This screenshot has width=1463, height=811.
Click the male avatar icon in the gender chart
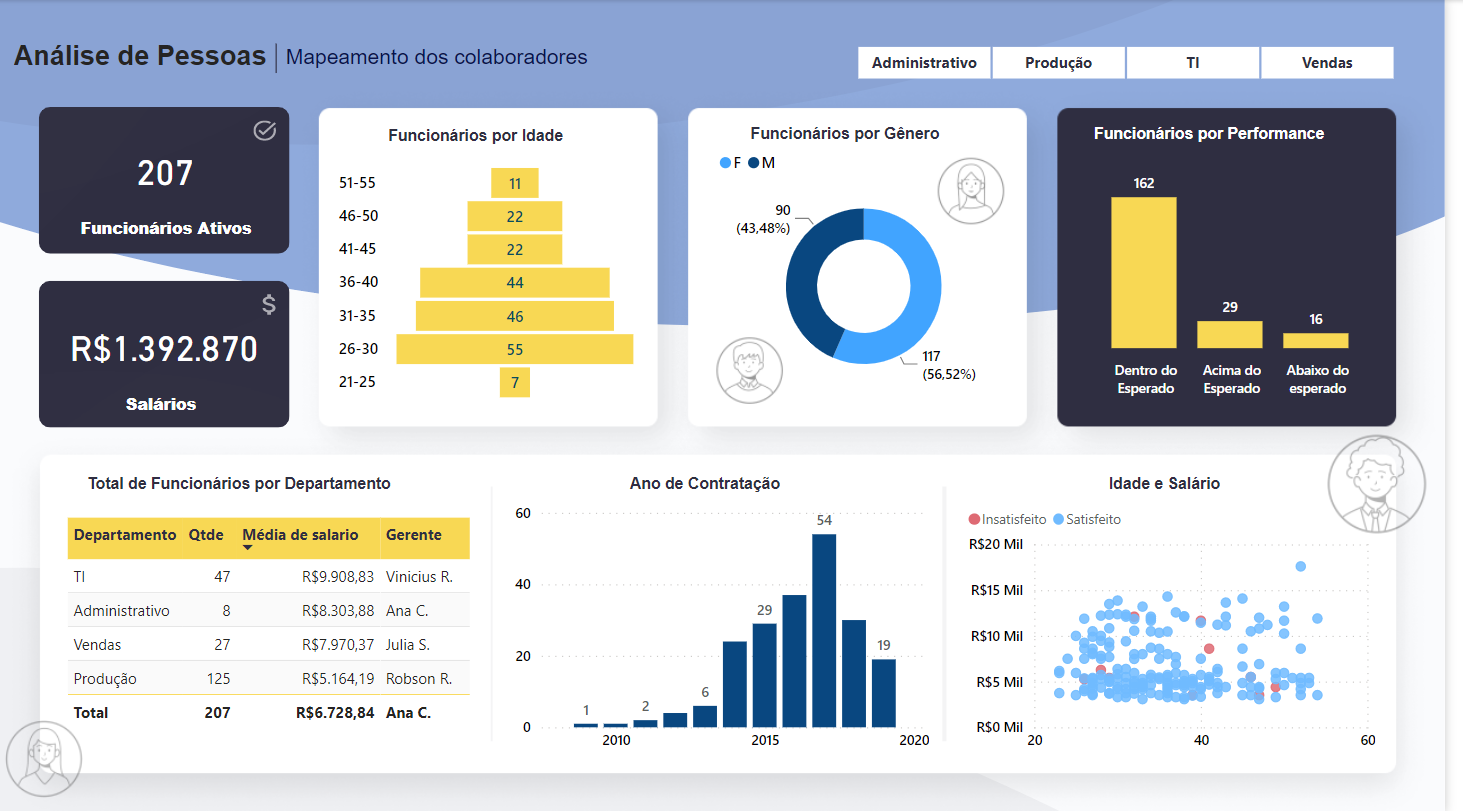(x=750, y=370)
